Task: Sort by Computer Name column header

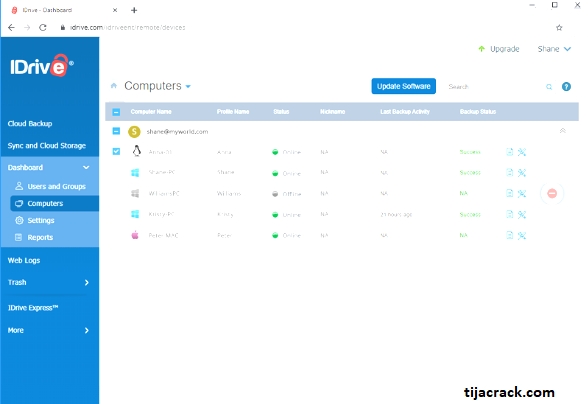Action: [x=151, y=112]
